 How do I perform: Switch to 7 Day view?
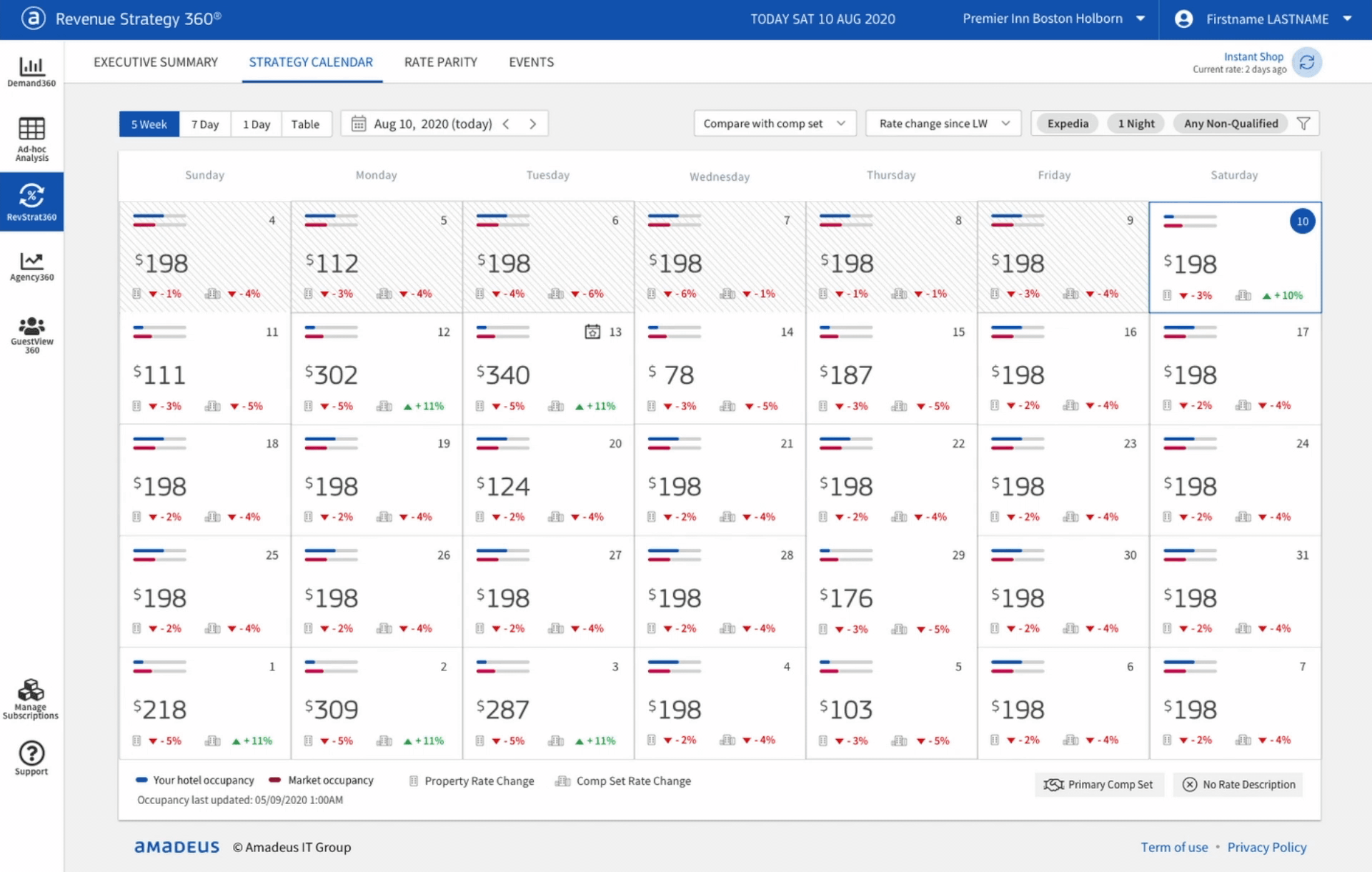pos(205,124)
